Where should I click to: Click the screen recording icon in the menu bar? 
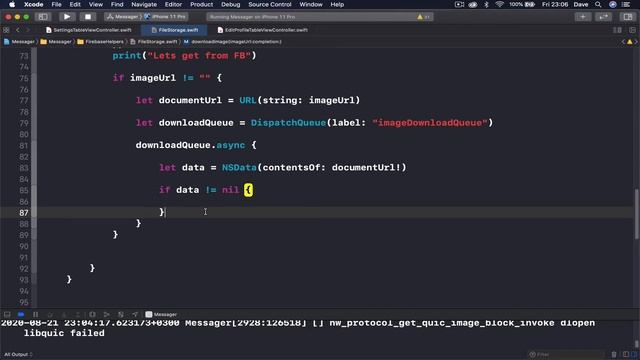[459, 4]
